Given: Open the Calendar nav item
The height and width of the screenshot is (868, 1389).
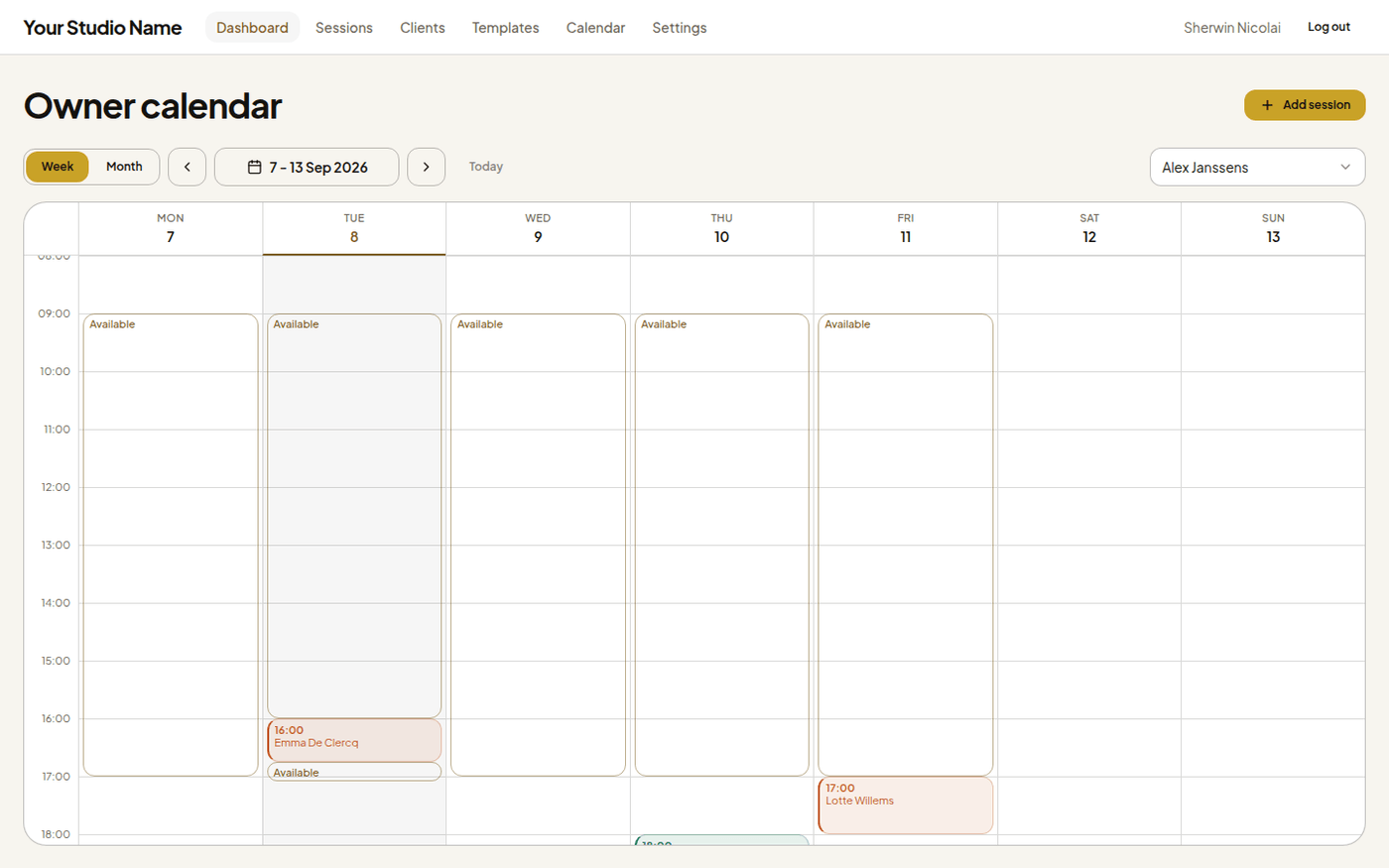Looking at the screenshot, I should click(x=595, y=28).
